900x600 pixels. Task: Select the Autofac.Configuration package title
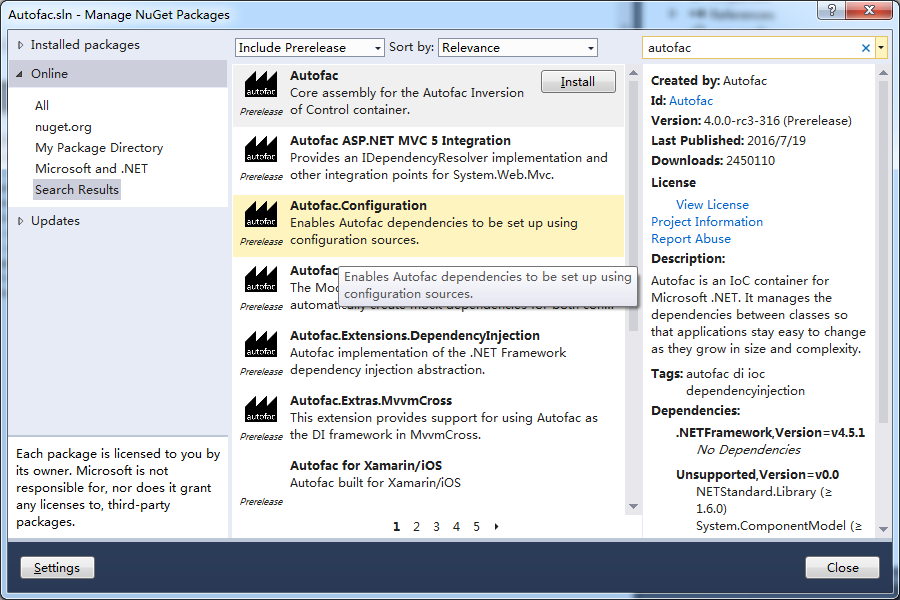358,206
